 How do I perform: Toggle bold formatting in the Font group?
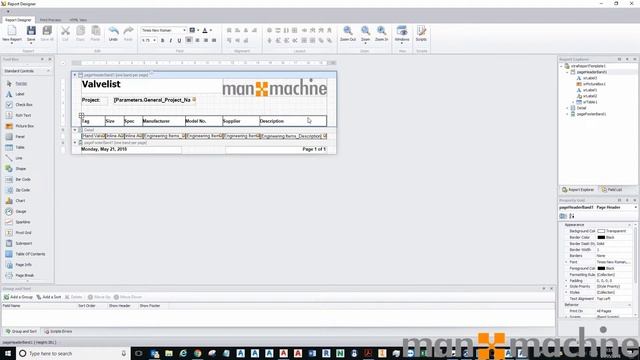coord(162,40)
